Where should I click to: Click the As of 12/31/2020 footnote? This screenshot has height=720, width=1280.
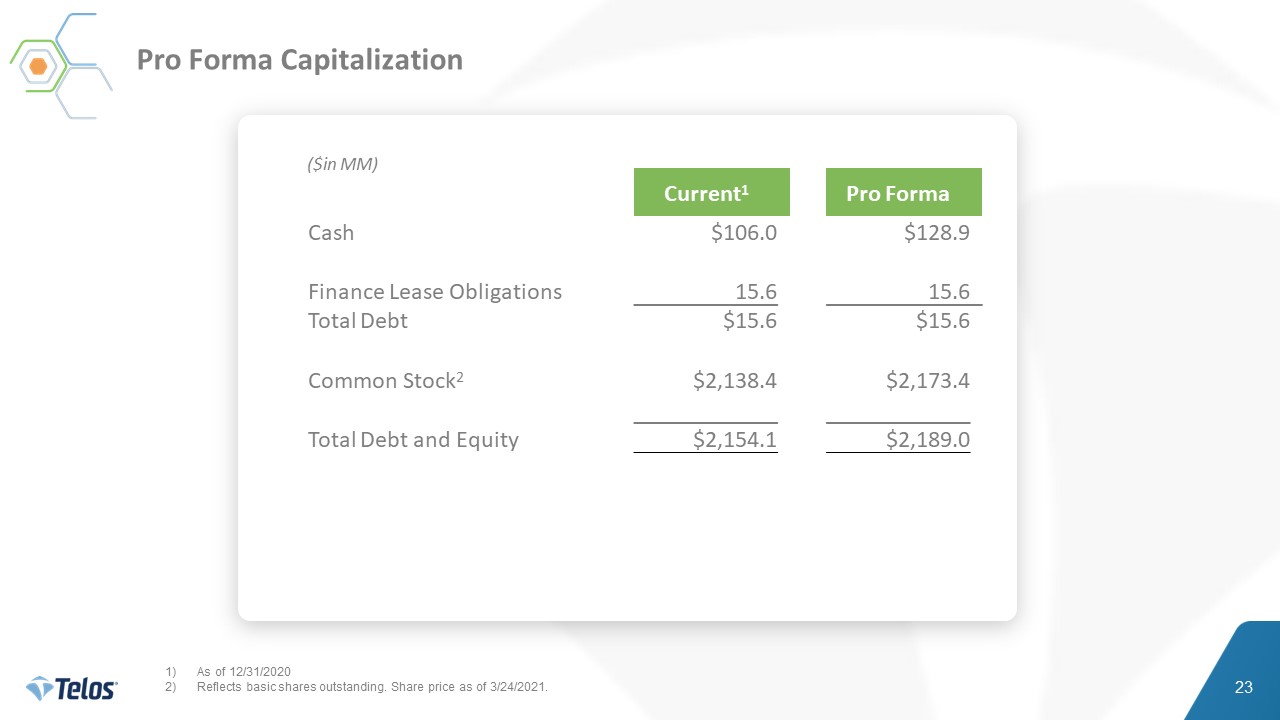pos(244,671)
